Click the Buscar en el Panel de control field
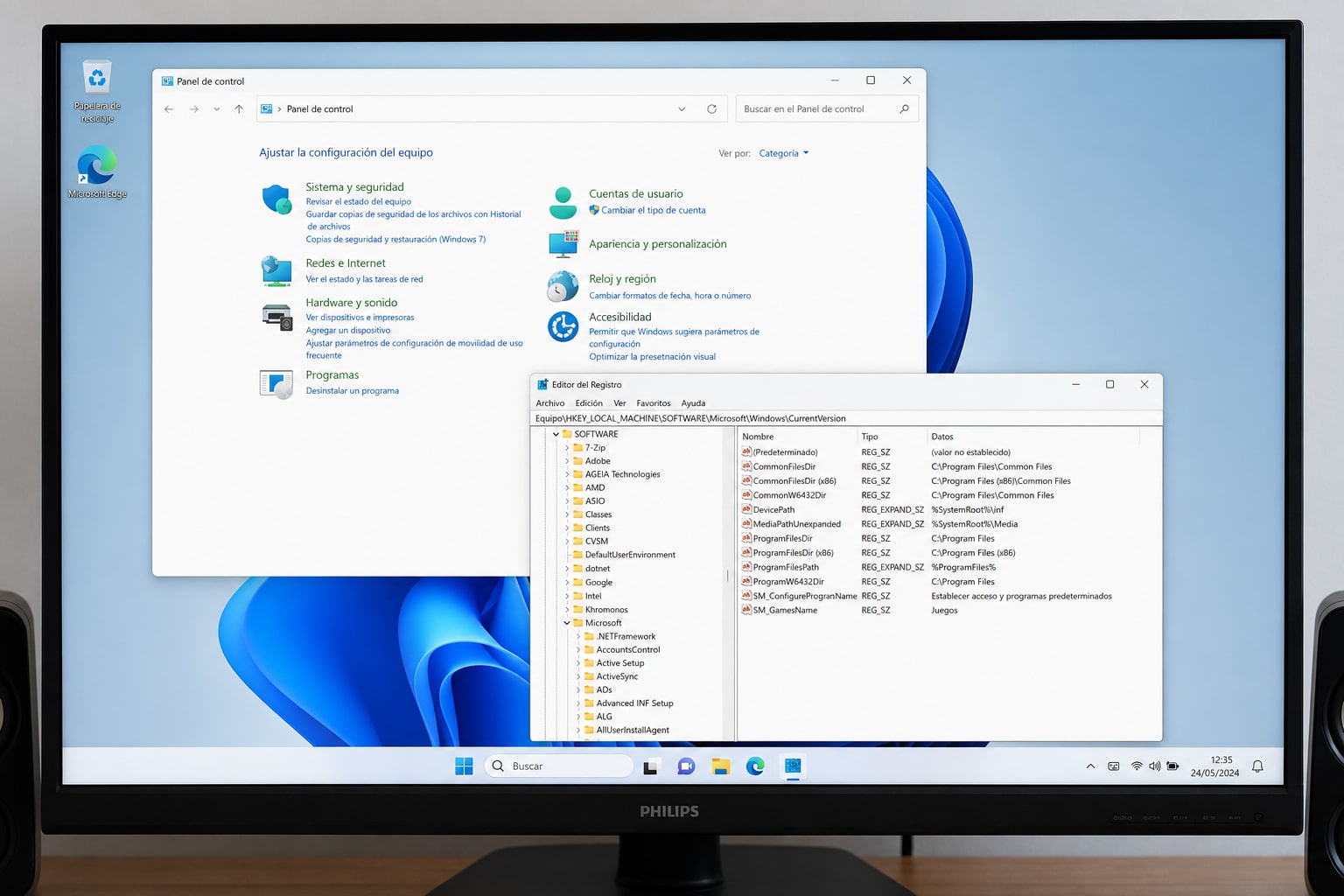This screenshot has width=1344, height=896. 827,109
